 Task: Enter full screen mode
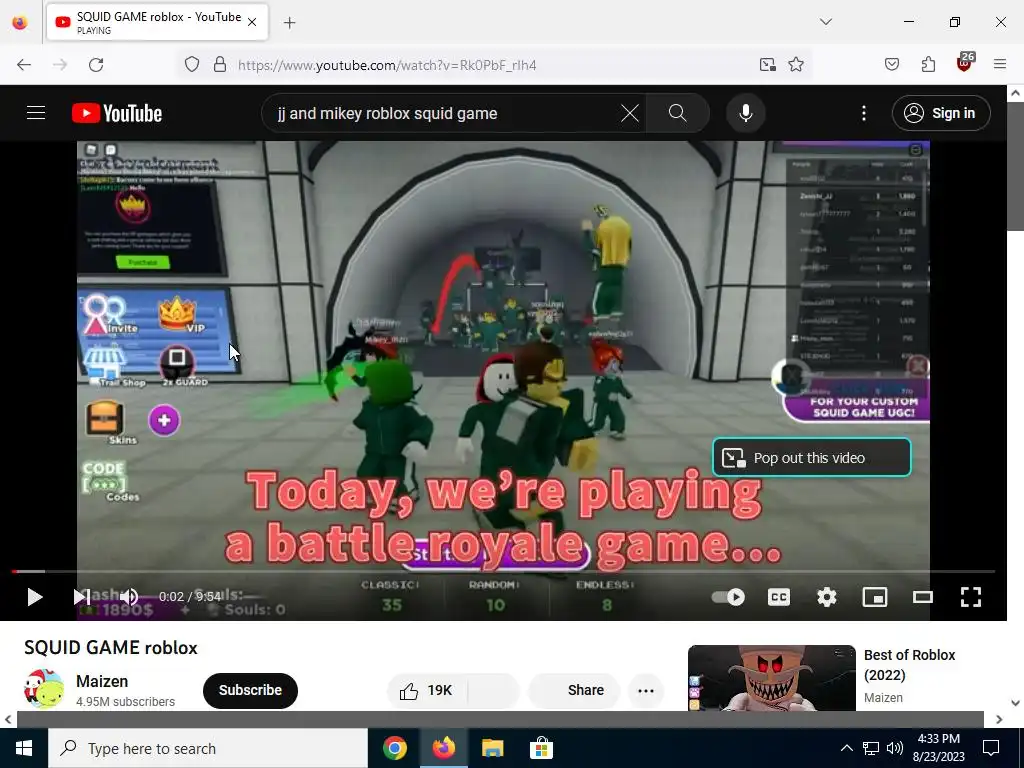click(971, 597)
